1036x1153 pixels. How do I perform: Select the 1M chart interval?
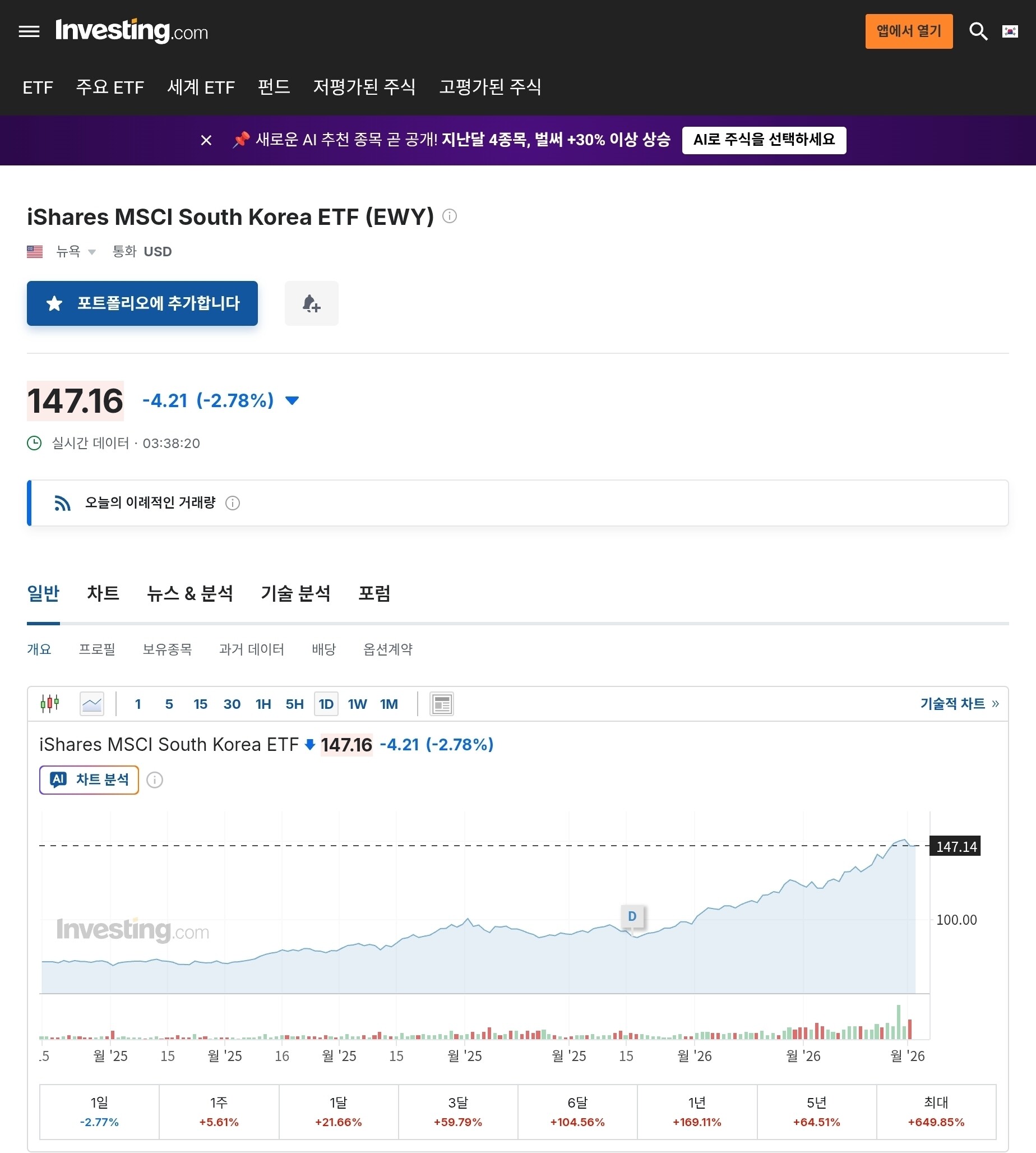pos(389,704)
